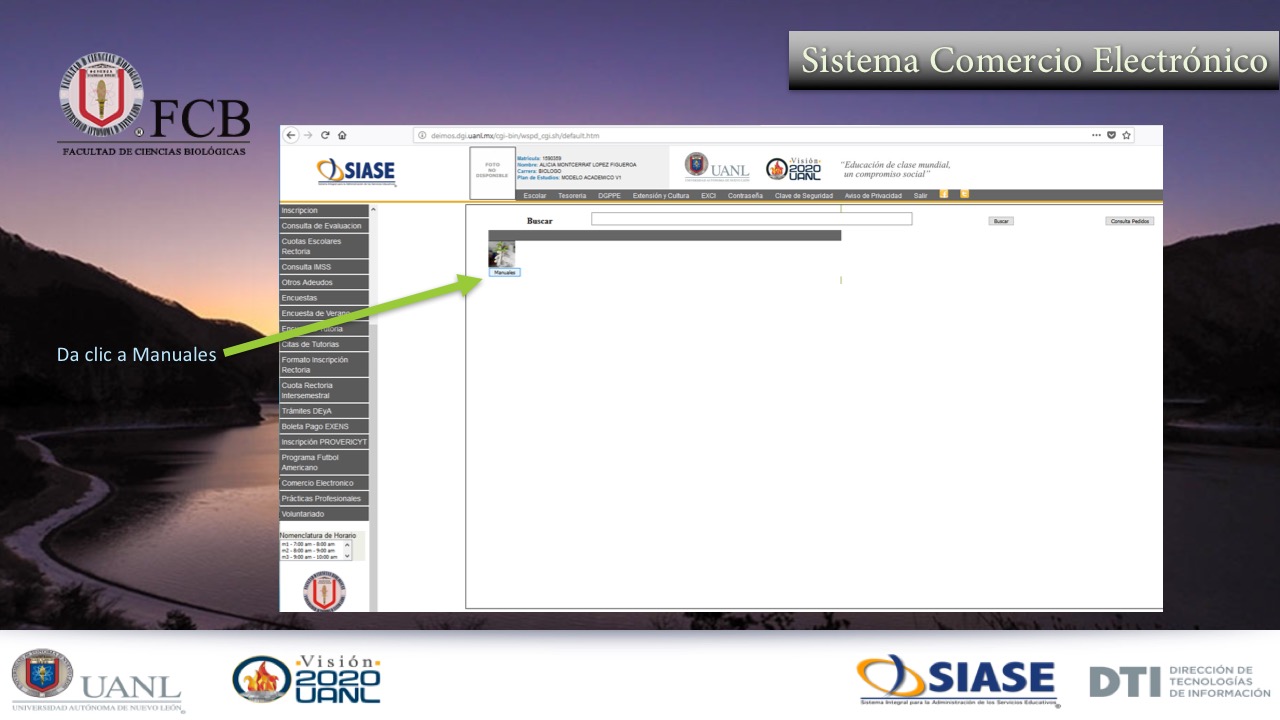Click the Nomenclatura de Horario list scroll-up arrow

pos(348,544)
